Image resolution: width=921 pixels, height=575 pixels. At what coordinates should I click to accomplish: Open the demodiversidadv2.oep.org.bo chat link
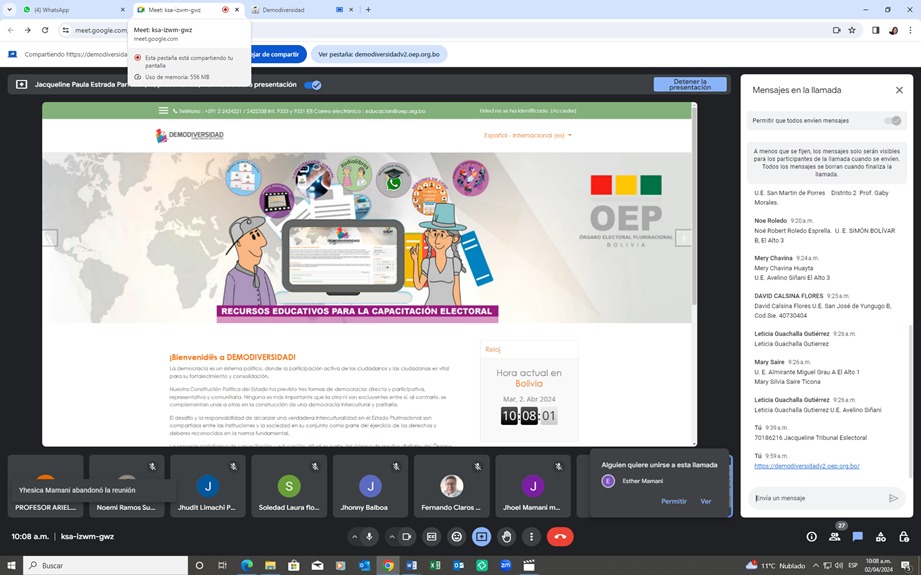[806, 466]
